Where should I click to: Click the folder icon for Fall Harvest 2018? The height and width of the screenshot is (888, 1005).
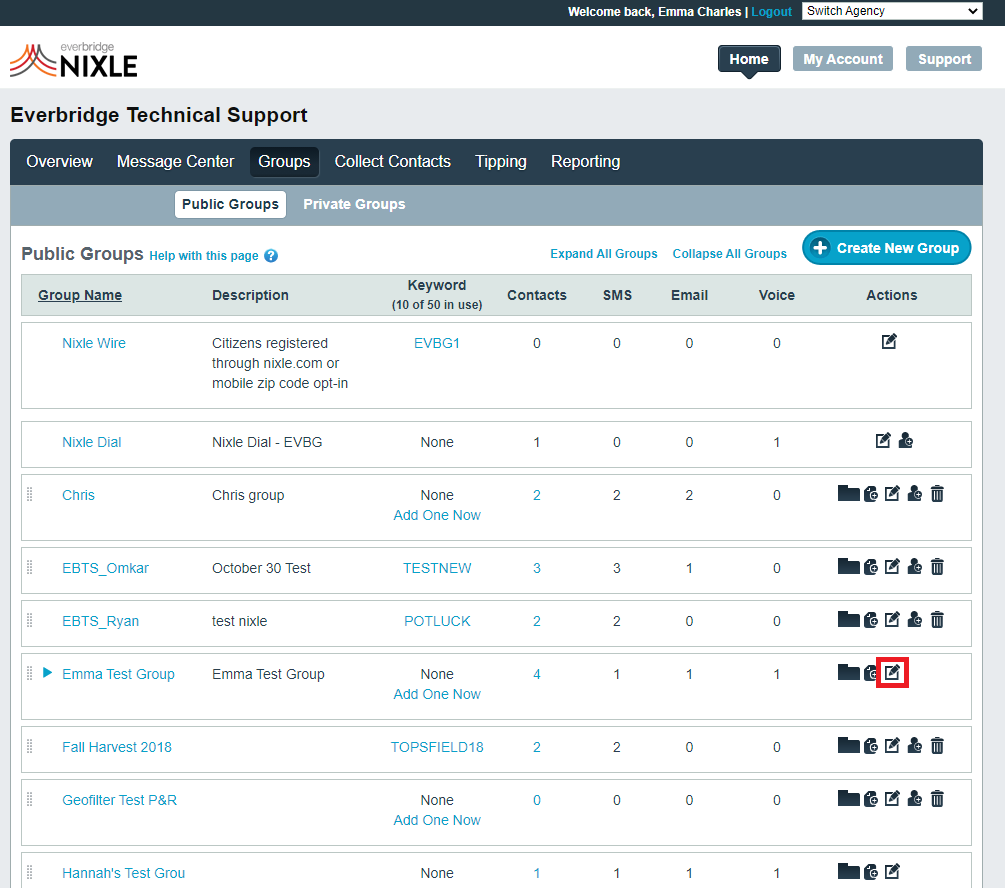pyautogui.click(x=849, y=746)
